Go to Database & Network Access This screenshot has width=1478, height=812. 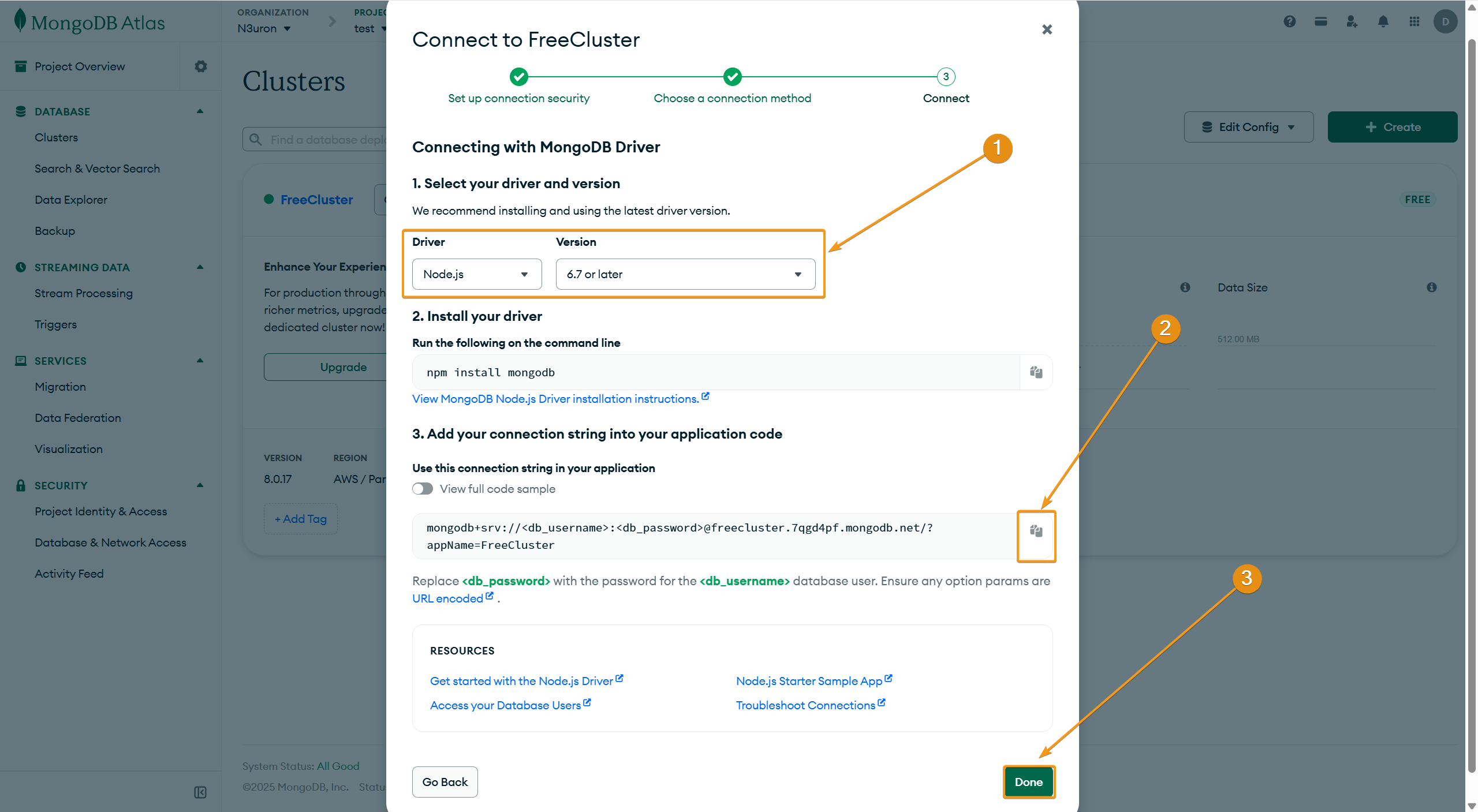[110, 542]
